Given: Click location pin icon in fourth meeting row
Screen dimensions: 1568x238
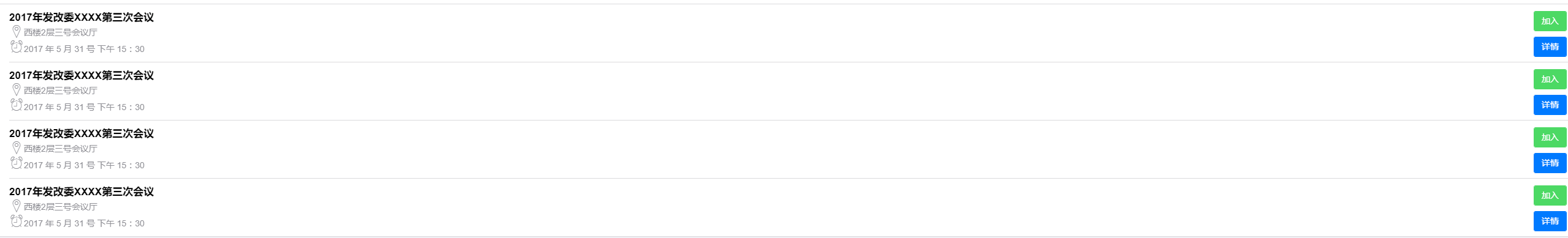Looking at the screenshot, I should (17, 206).
